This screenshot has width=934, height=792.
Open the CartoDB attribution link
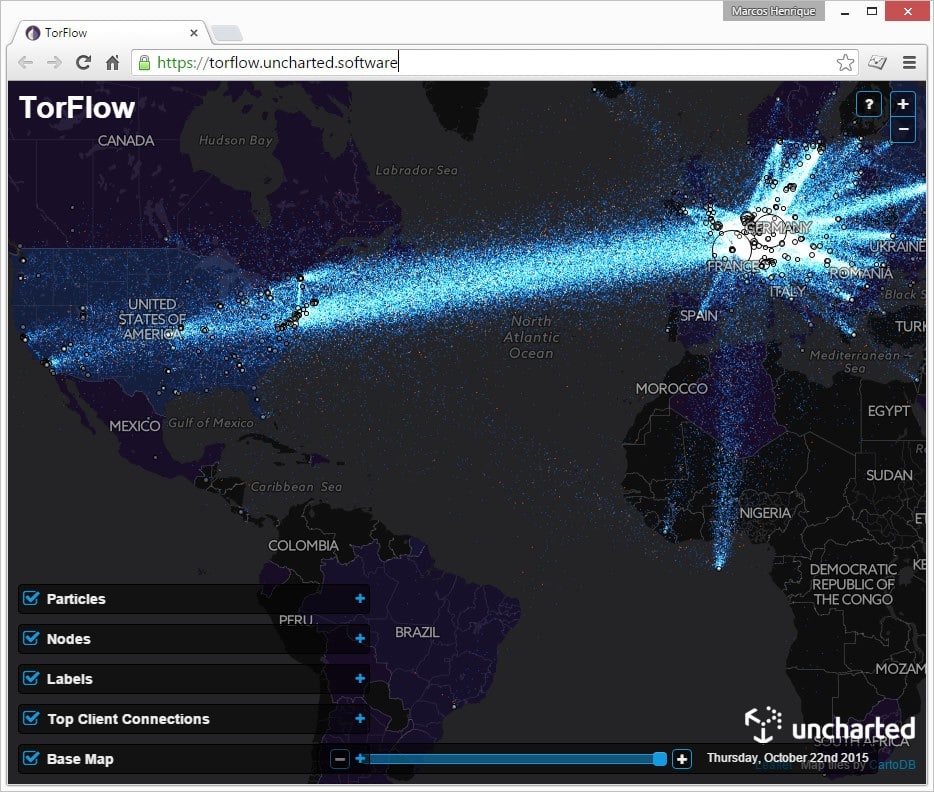point(892,765)
